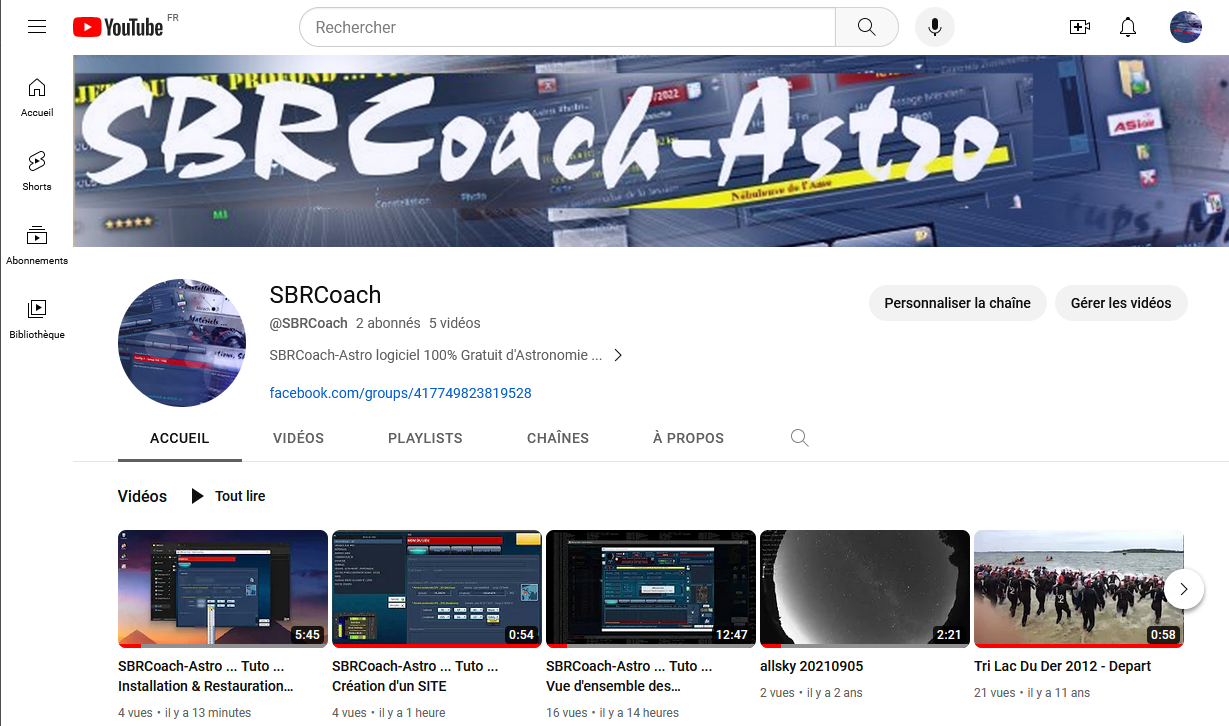
Task: Click the Création d'un SITE video title
Action: [x=415, y=676]
